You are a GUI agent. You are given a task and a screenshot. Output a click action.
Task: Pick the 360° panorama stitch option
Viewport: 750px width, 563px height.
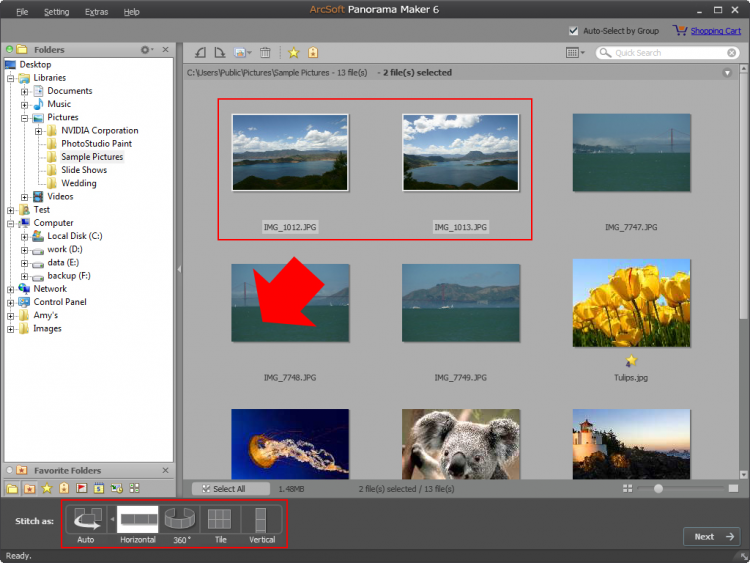tap(180, 519)
